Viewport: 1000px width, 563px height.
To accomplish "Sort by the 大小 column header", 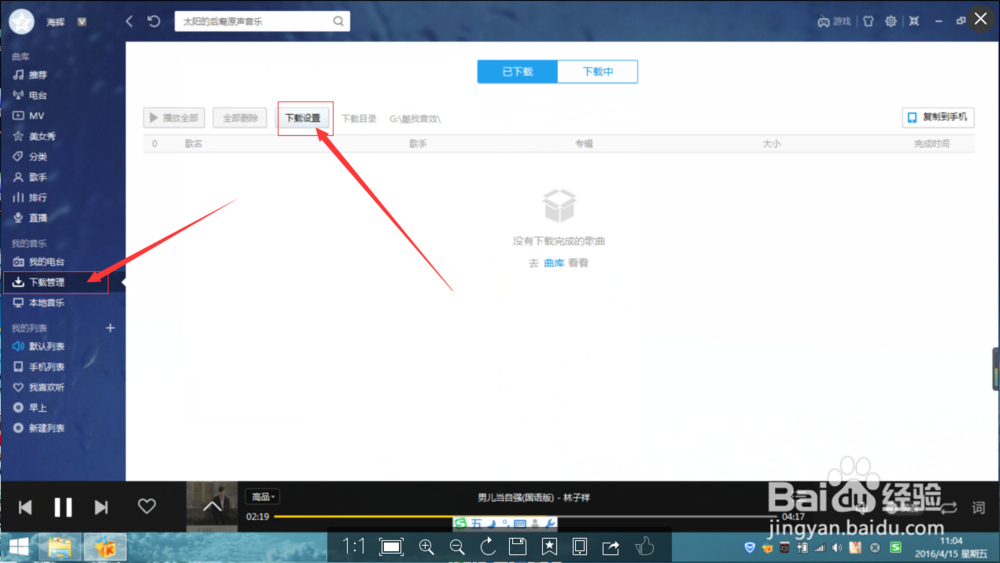I will click(x=771, y=143).
